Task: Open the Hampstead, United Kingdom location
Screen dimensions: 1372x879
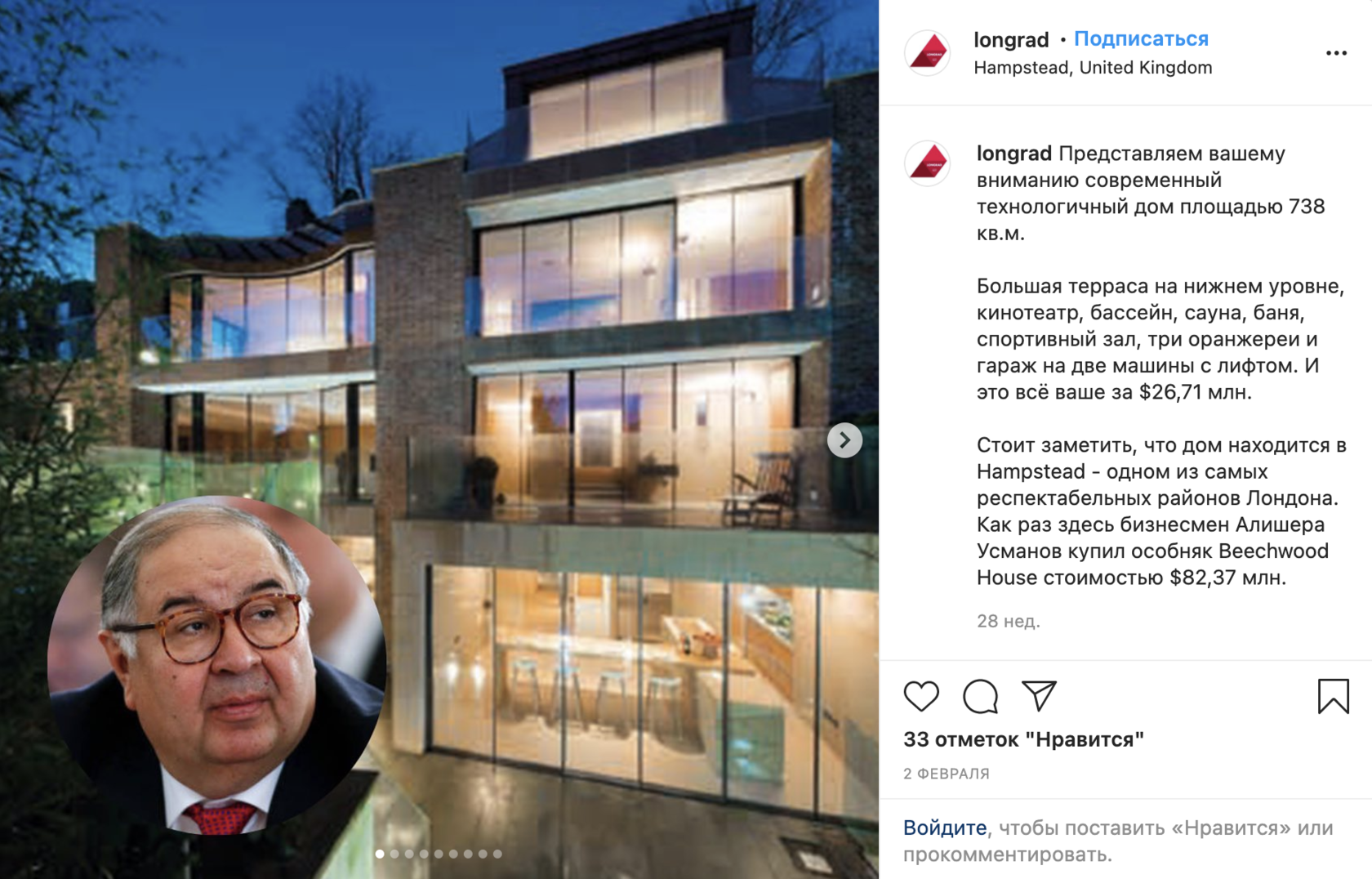Action: [1093, 68]
